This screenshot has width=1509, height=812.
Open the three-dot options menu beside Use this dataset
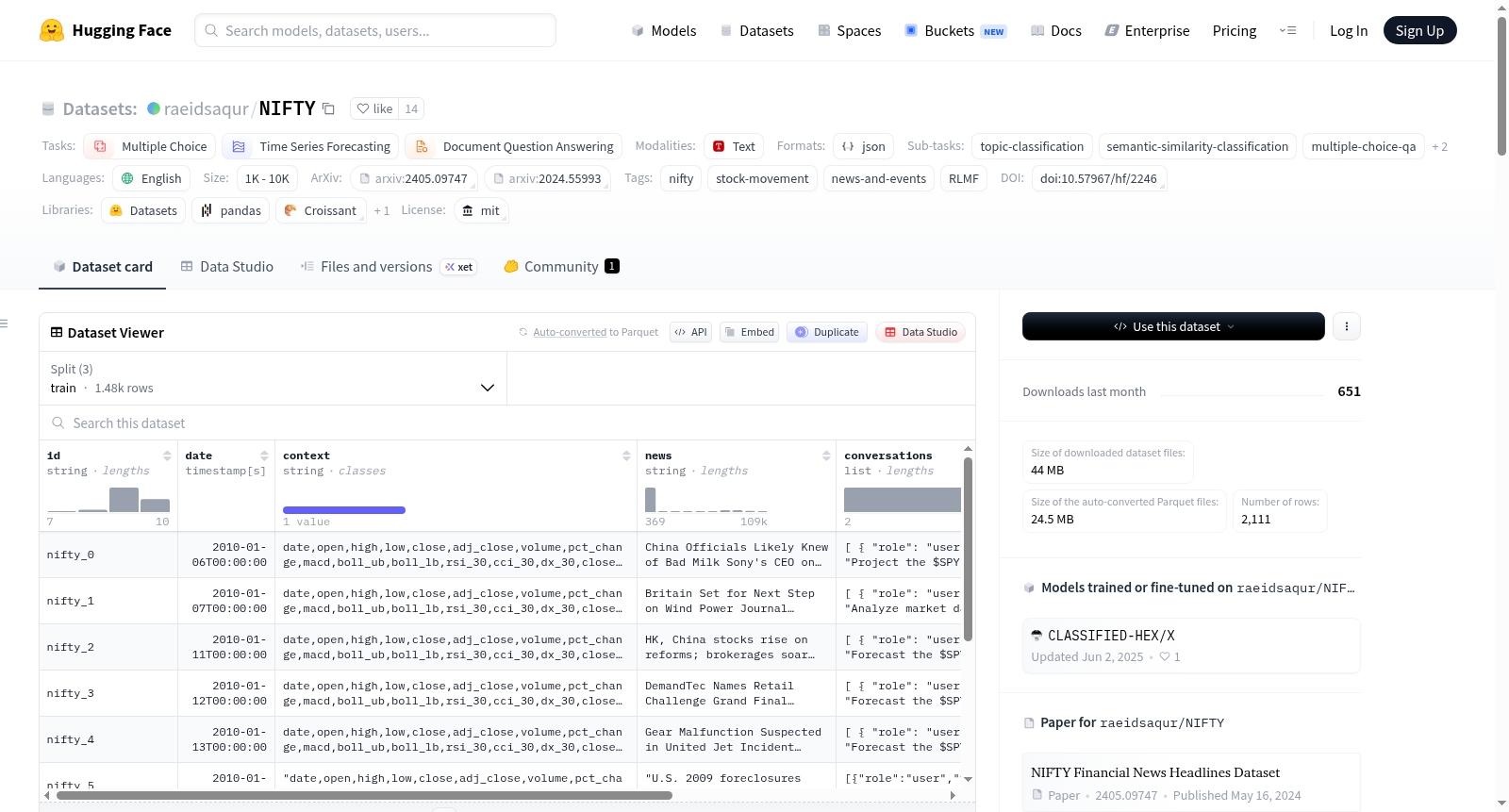point(1347,326)
